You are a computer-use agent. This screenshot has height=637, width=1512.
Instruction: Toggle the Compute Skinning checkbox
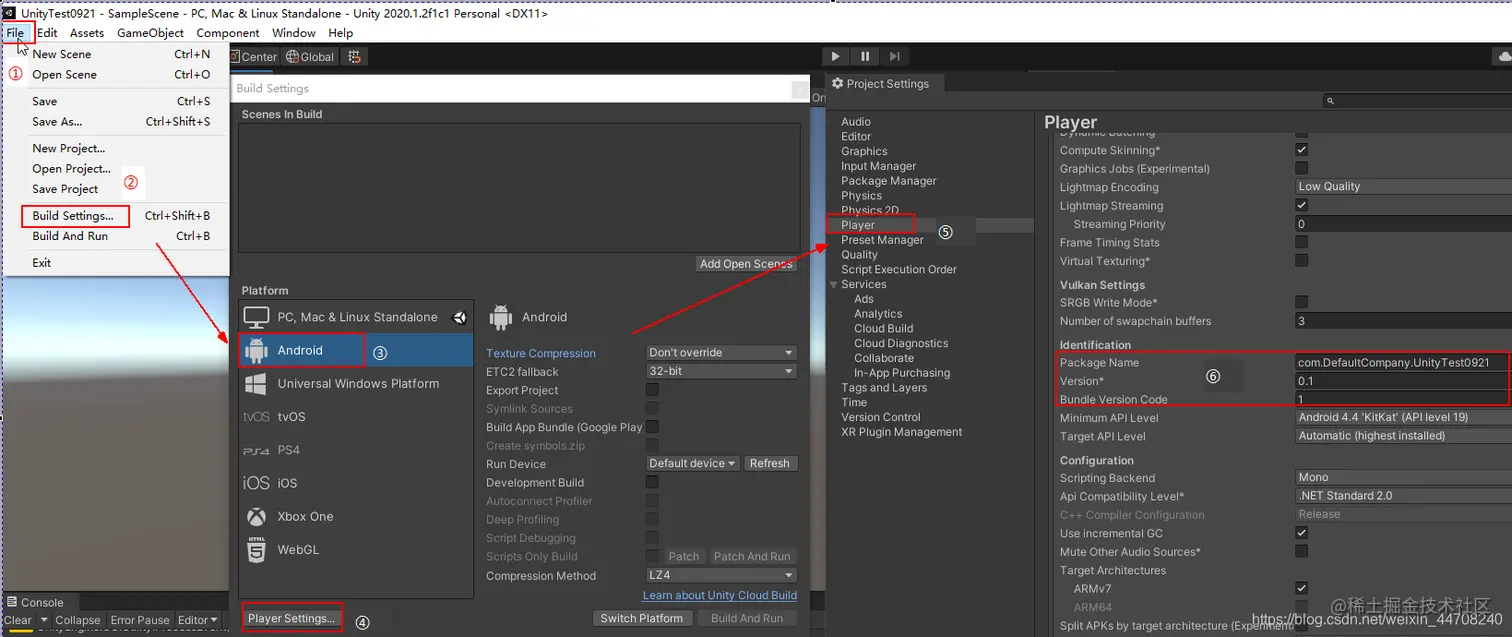(1301, 150)
